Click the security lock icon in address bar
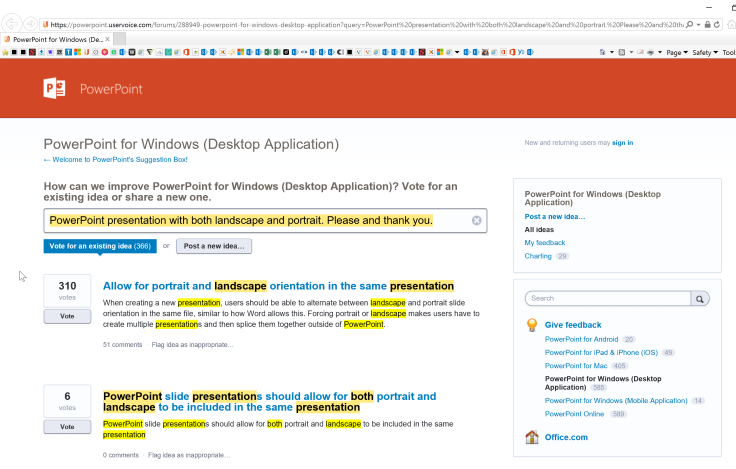This screenshot has height=469, width=736. (707, 24)
